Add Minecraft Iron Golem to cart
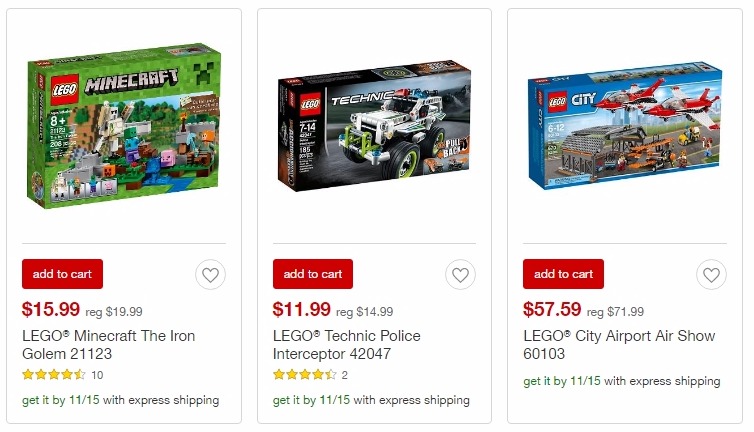 pyautogui.click(x=63, y=274)
